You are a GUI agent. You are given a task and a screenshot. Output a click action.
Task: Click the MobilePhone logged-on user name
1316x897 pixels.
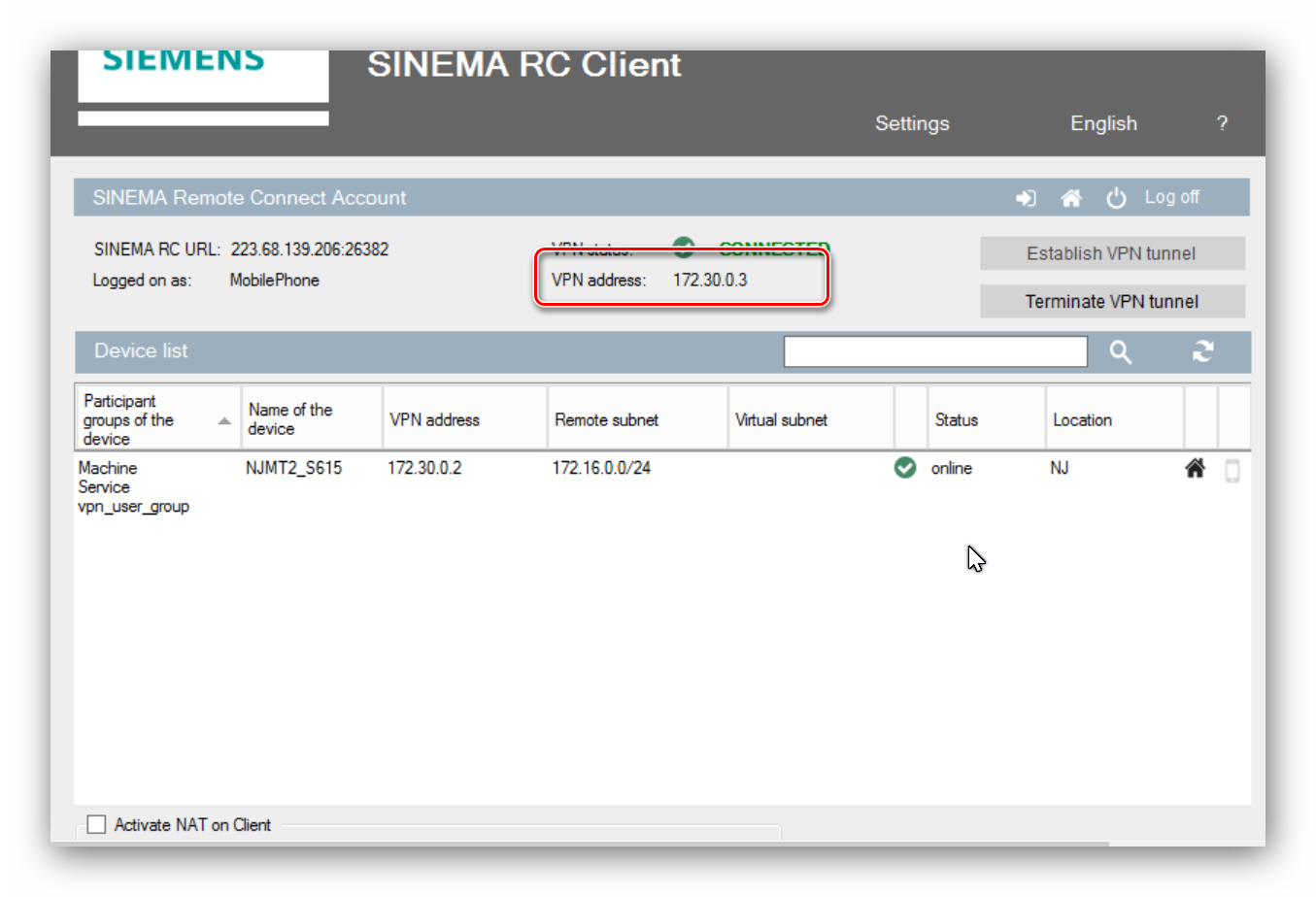275,280
